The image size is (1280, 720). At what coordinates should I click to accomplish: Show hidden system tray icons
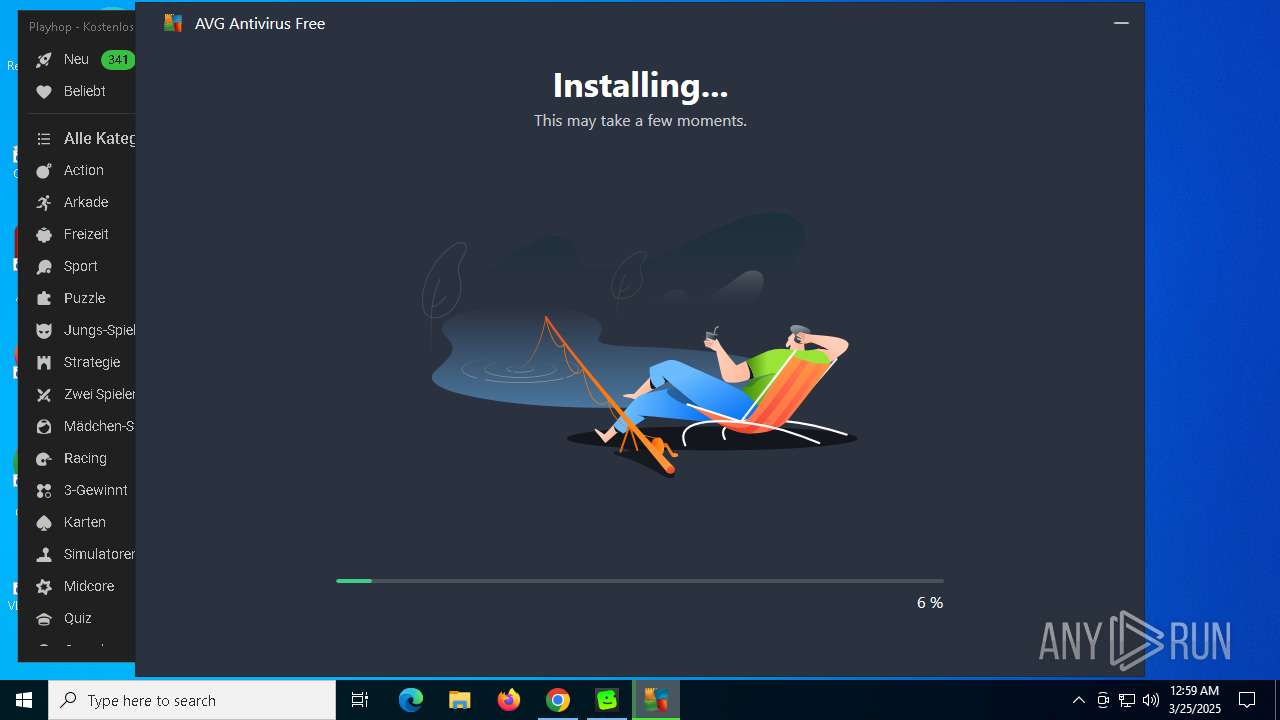pyautogui.click(x=1078, y=700)
